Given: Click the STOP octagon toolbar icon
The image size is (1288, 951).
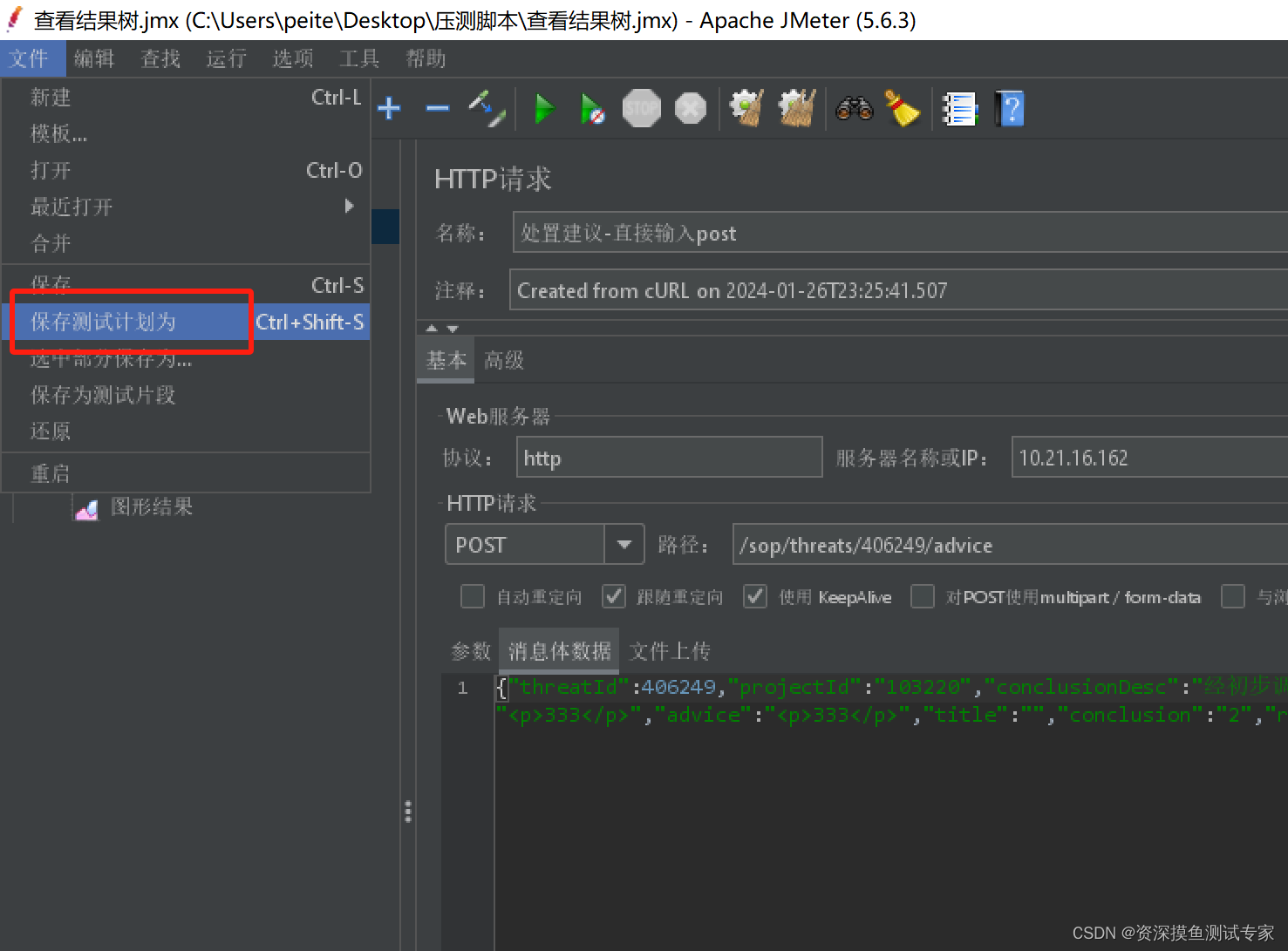Looking at the screenshot, I should click(641, 109).
